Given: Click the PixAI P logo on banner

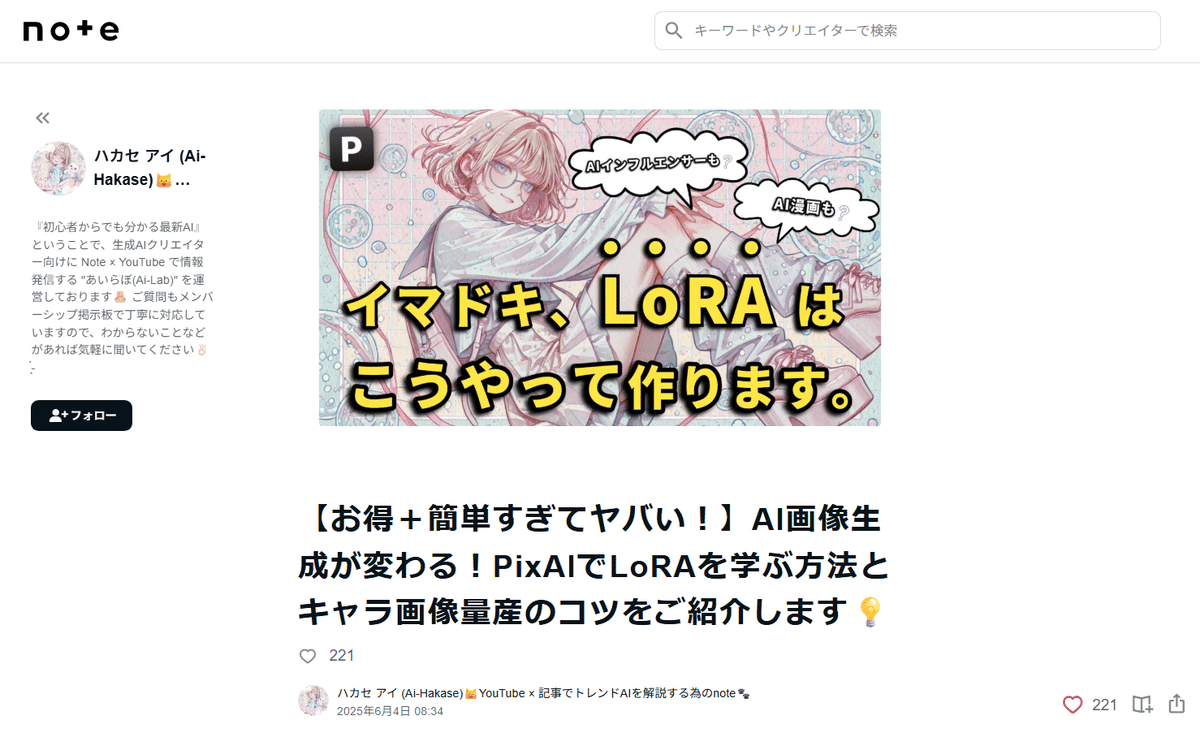Looking at the screenshot, I should coord(351,149).
